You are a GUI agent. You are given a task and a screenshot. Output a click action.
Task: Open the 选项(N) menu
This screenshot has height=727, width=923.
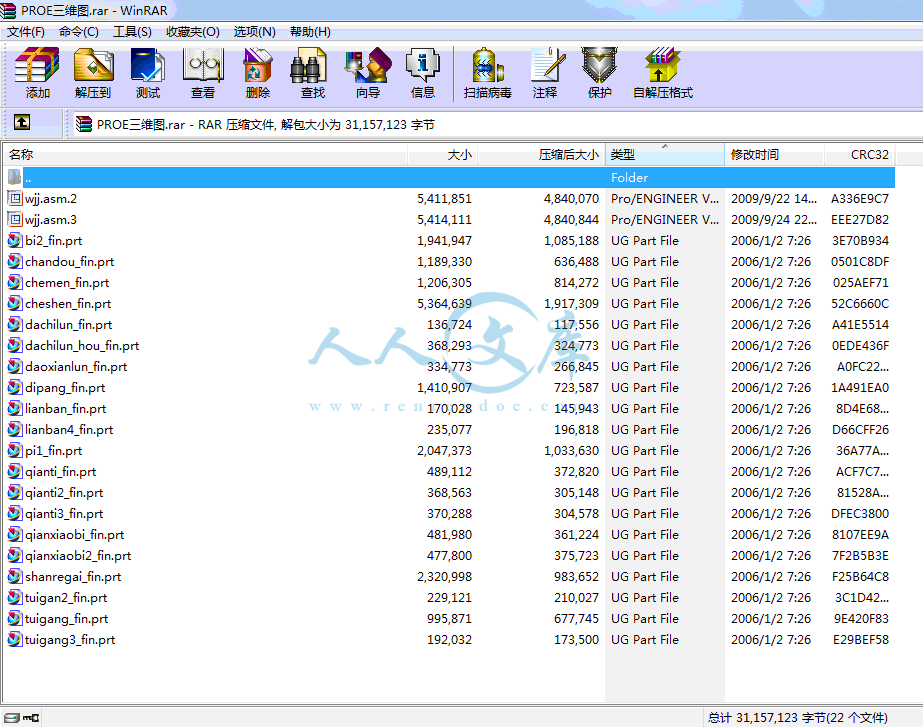(x=255, y=32)
